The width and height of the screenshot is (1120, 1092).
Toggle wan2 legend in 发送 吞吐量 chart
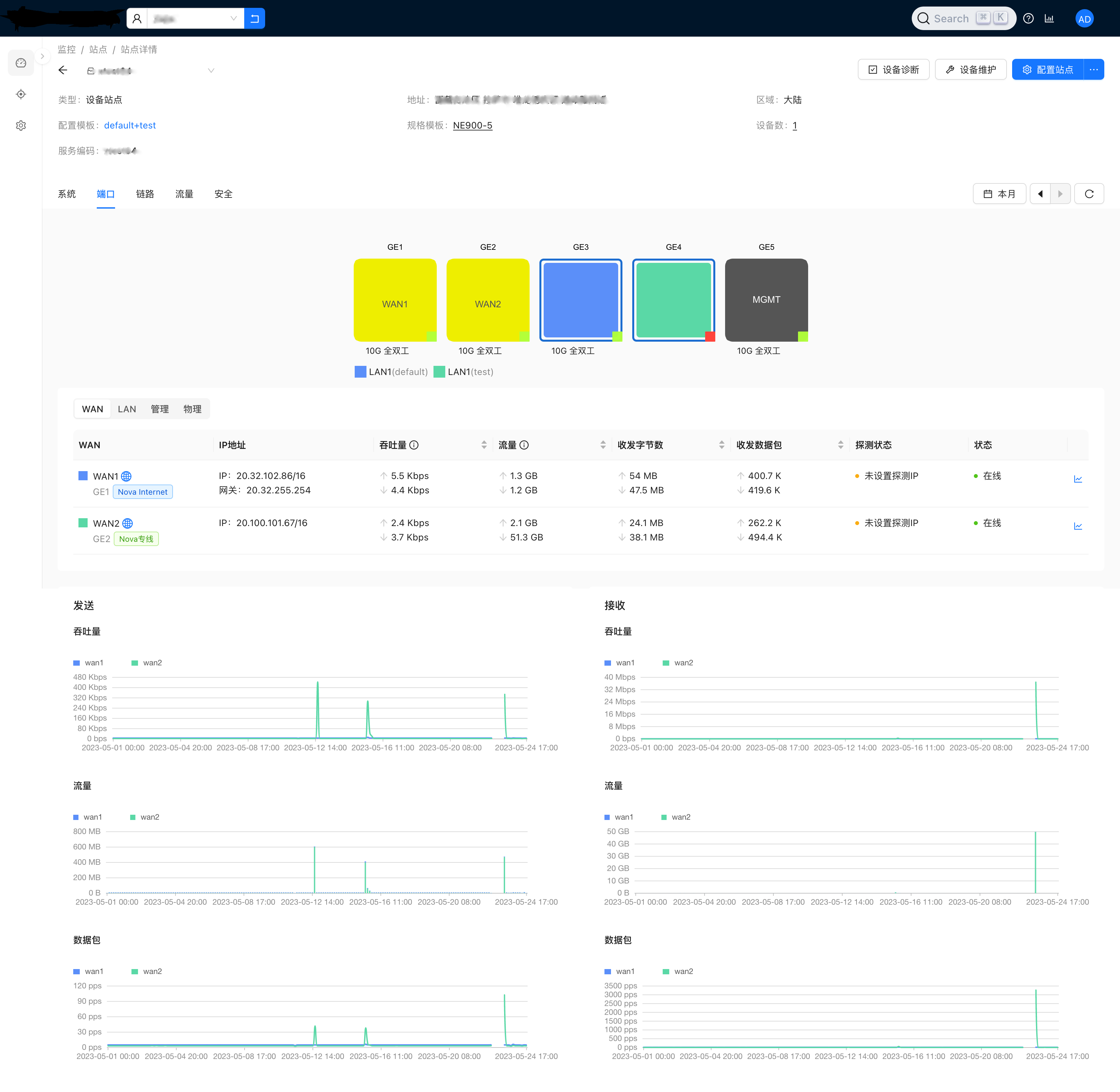click(147, 662)
